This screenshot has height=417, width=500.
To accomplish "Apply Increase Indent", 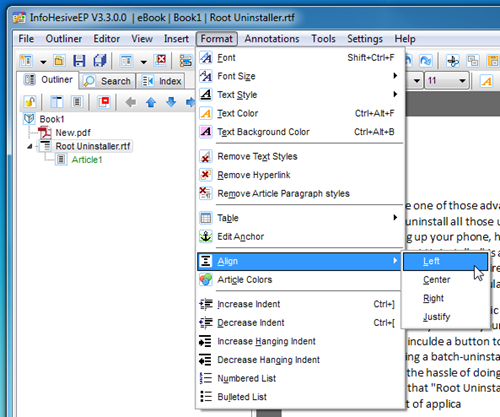I will pyautogui.click(x=300, y=304).
